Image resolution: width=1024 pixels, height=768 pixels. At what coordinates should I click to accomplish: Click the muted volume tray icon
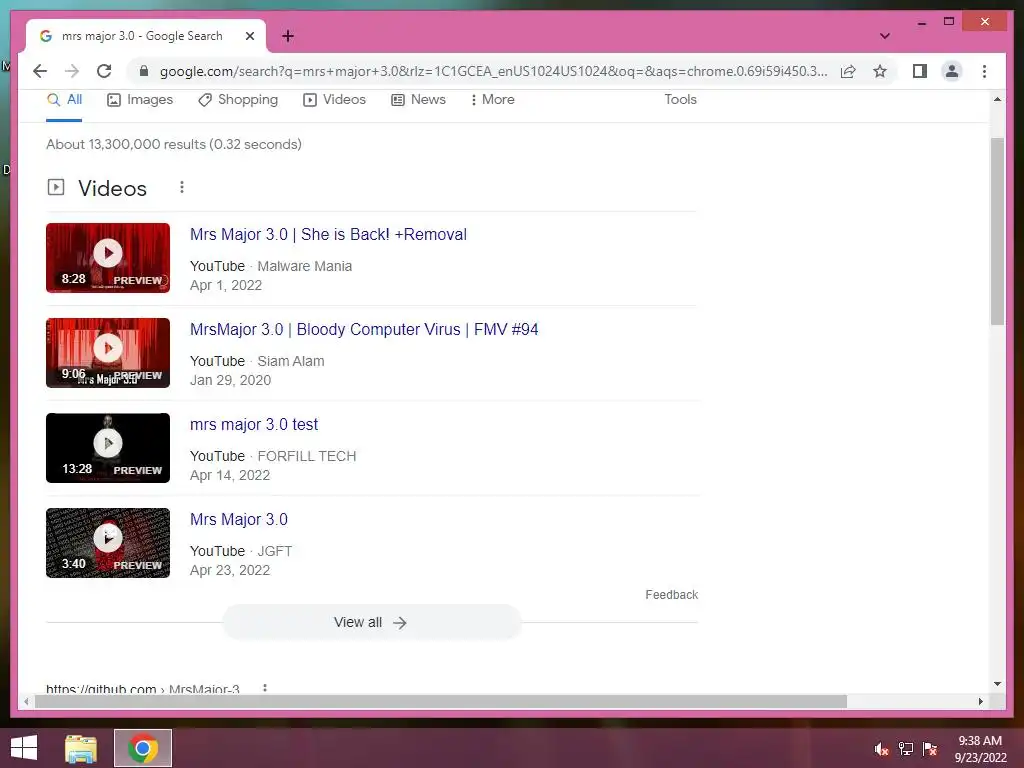882,749
